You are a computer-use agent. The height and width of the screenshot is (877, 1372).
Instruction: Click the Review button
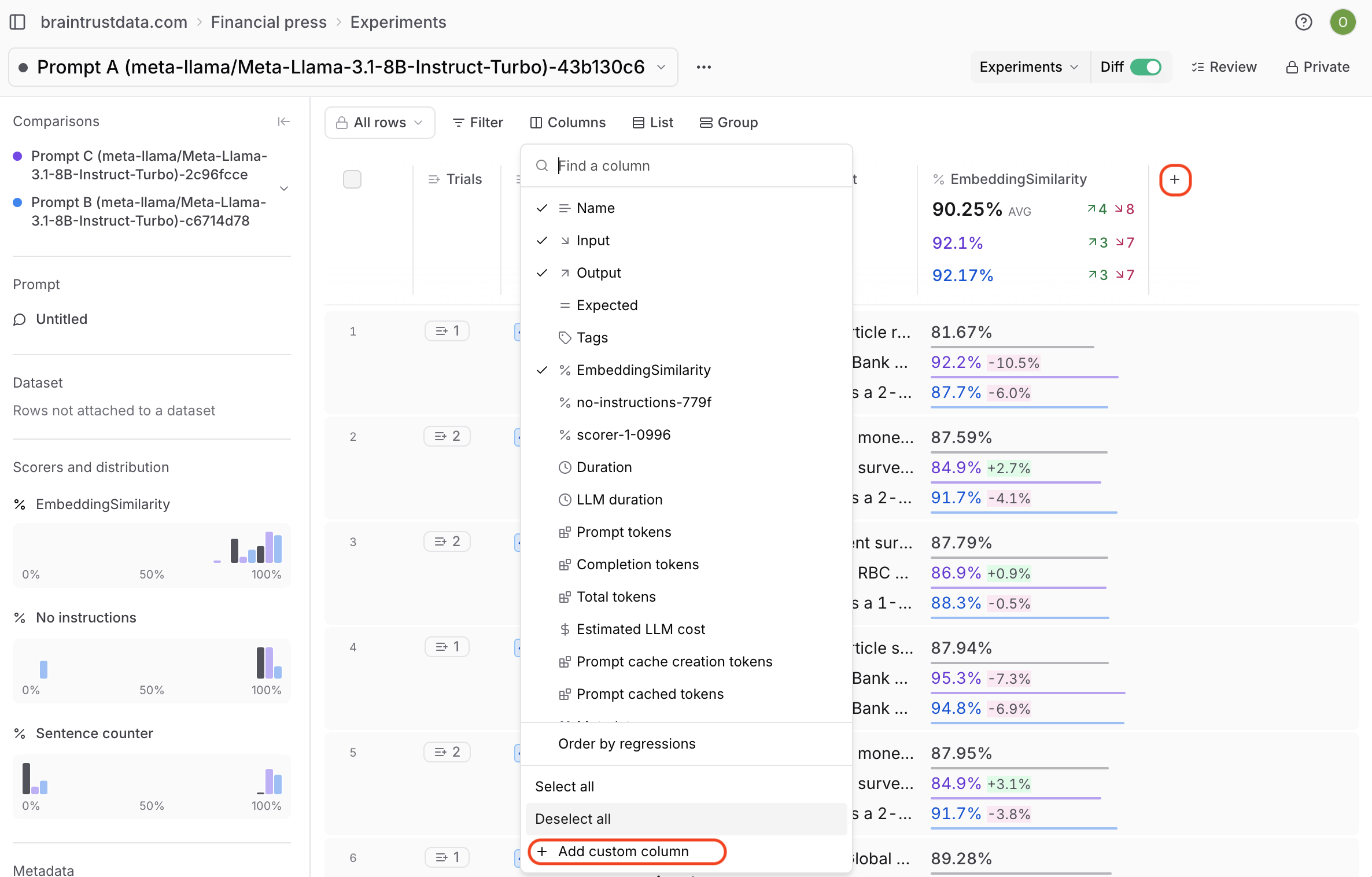tap(1224, 67)
